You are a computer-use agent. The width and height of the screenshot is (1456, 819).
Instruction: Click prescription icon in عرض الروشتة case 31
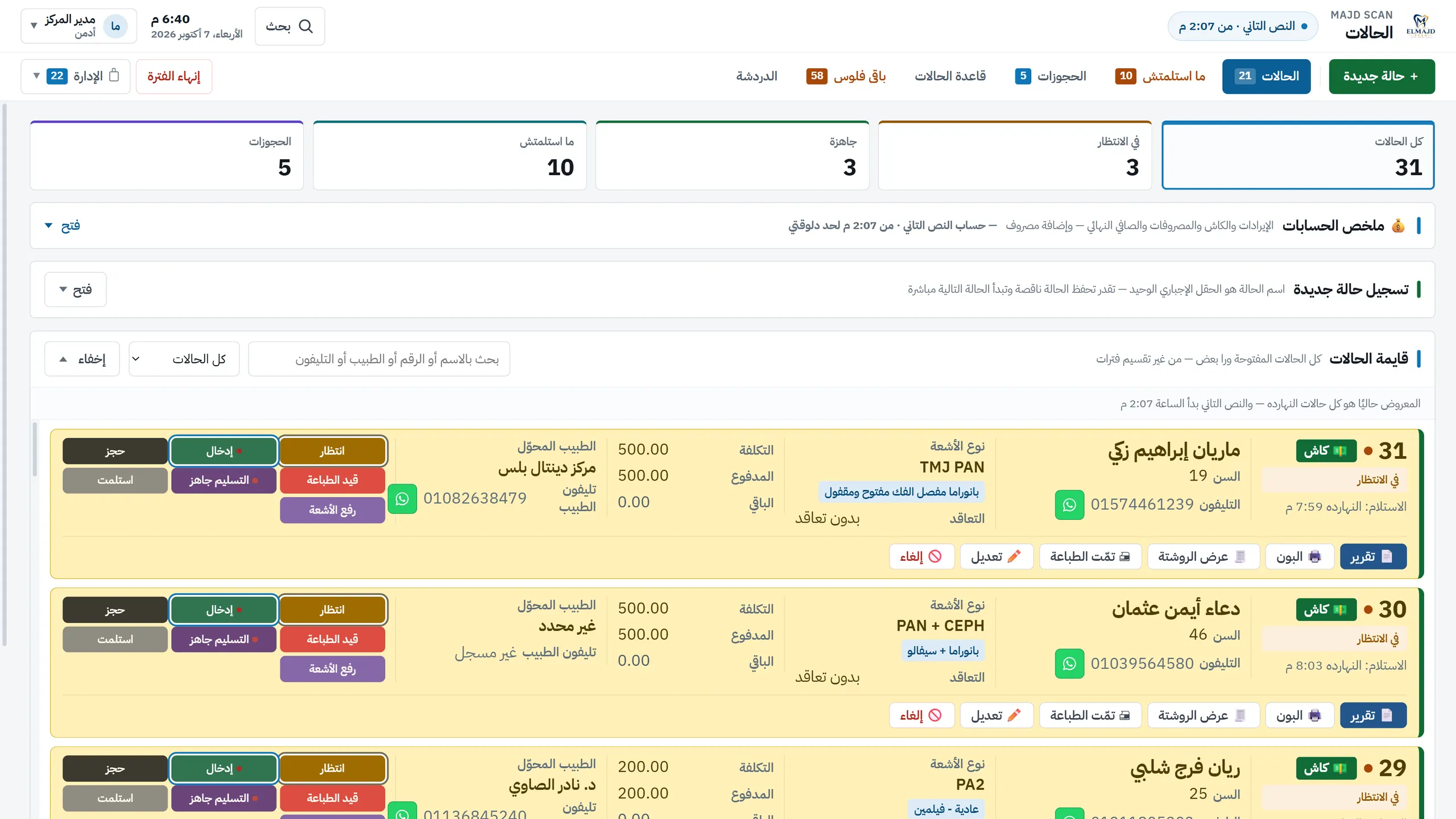click(1240, 556)
